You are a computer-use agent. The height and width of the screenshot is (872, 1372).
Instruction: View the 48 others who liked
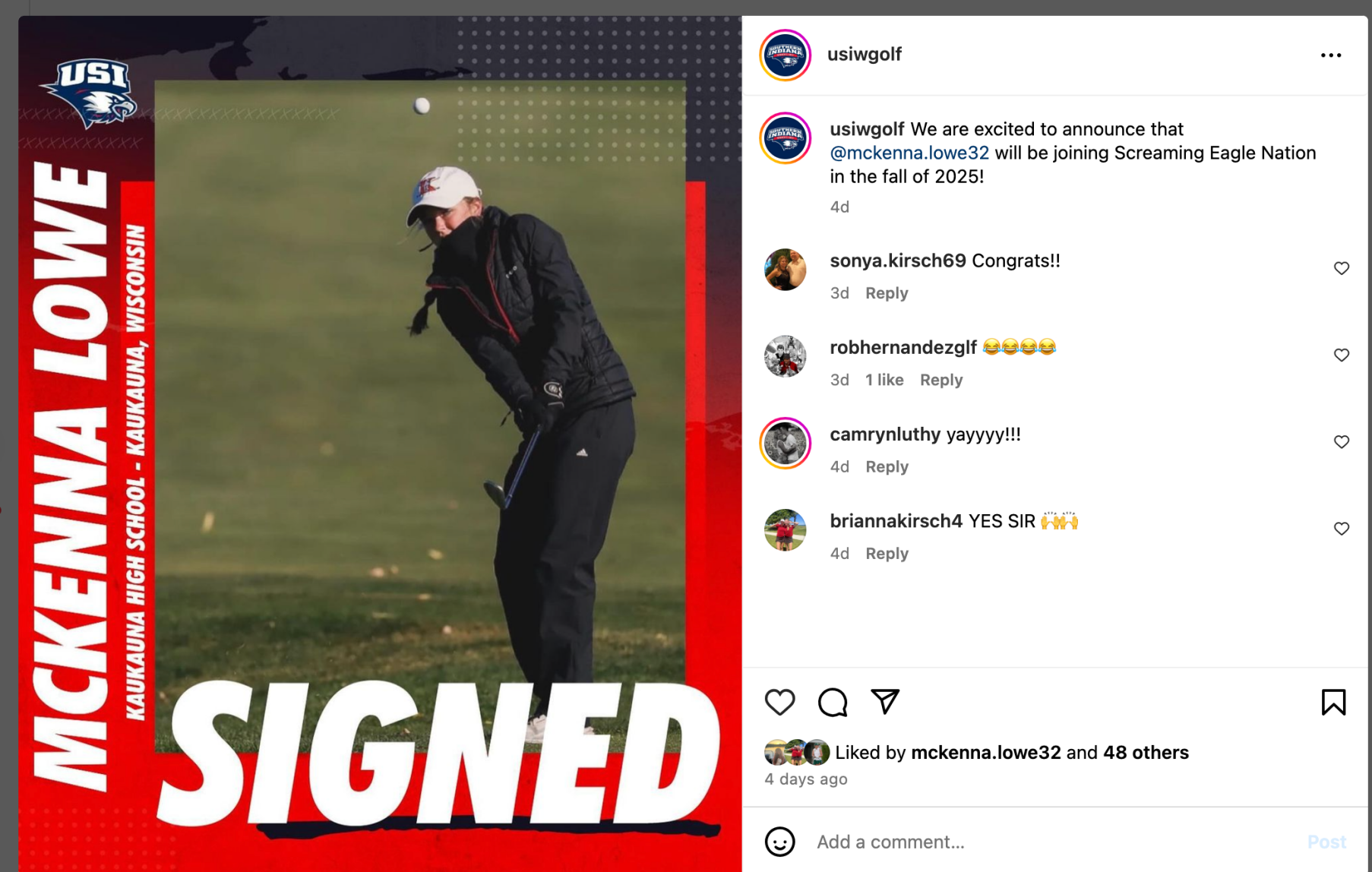pos(1146,752)
